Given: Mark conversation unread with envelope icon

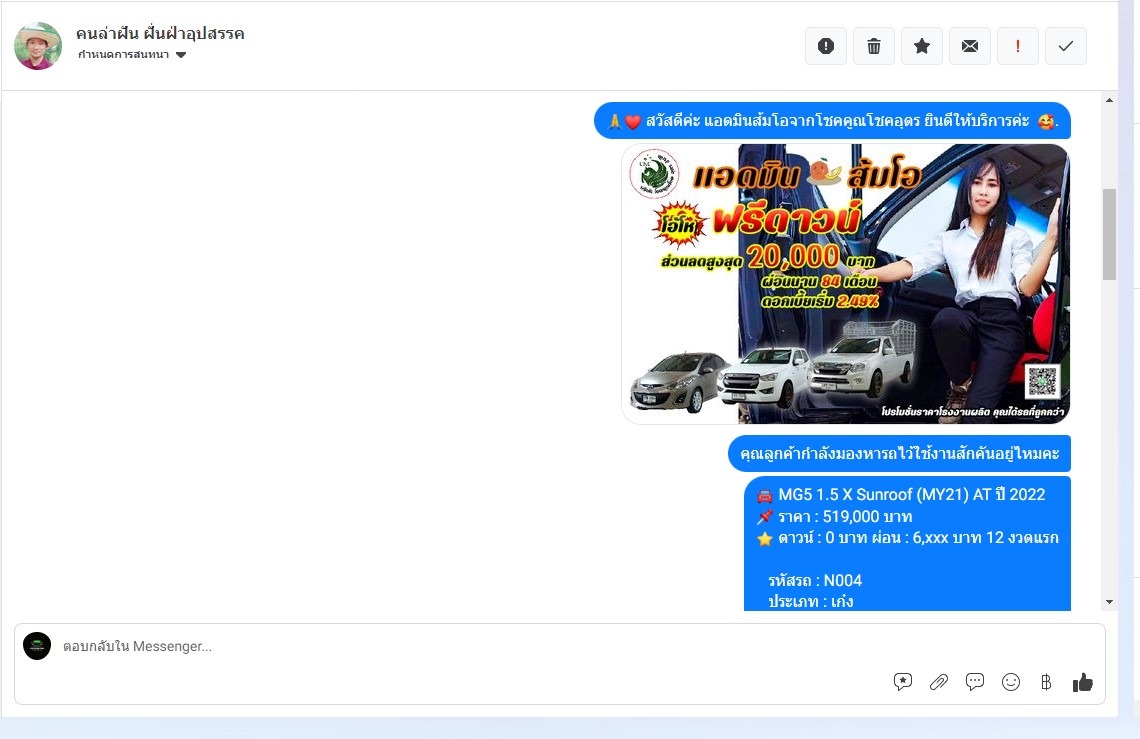Looking at the screenshot, I should [969, 46].
